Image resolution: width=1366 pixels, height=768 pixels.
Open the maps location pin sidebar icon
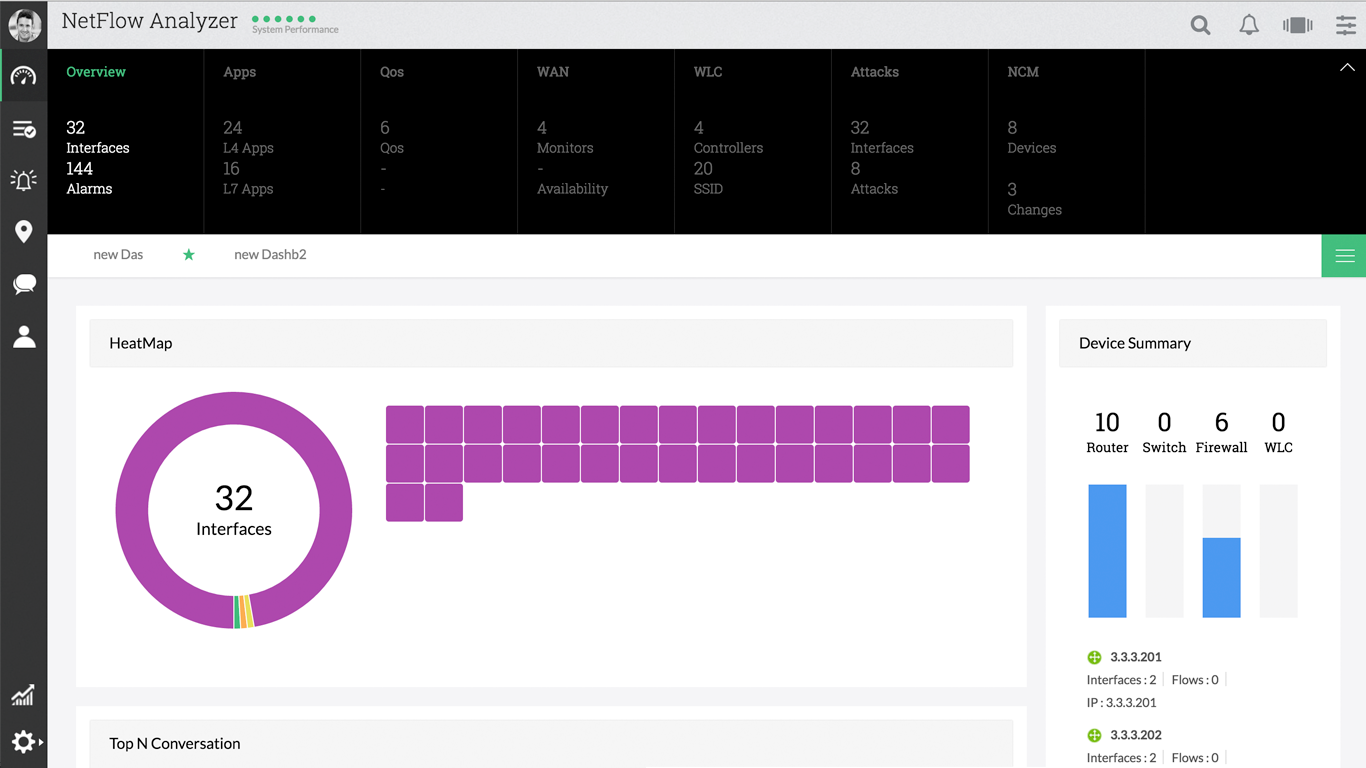[24, 232]
